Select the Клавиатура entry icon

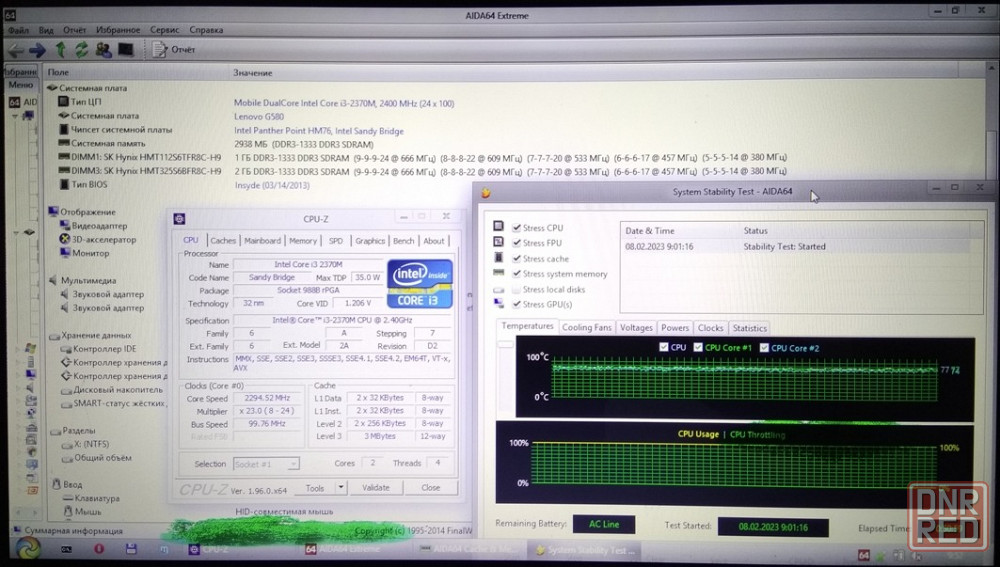pyautogui.click(x=68, y=498)
